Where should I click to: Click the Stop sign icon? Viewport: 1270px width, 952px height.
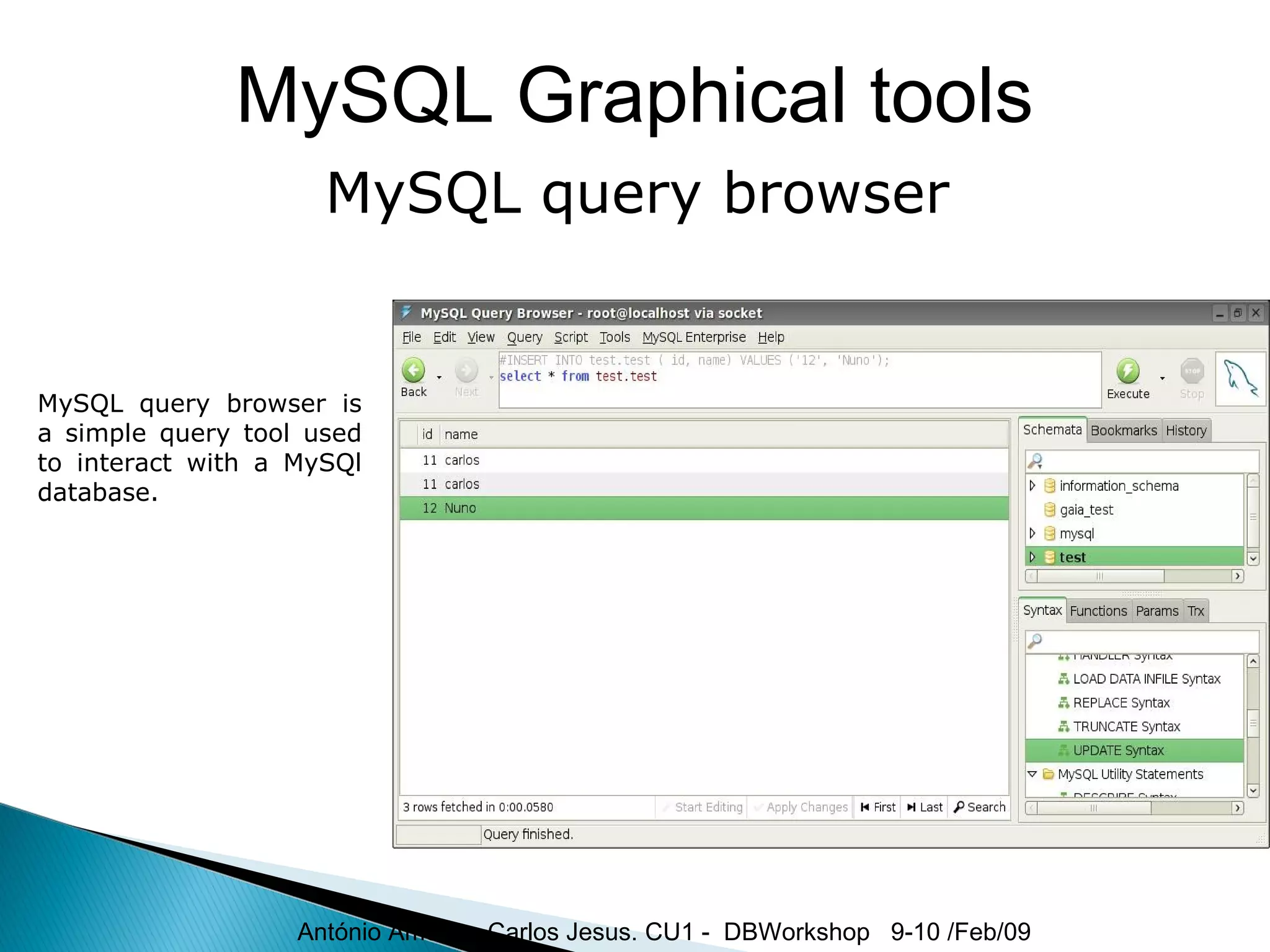(1192, 371)
